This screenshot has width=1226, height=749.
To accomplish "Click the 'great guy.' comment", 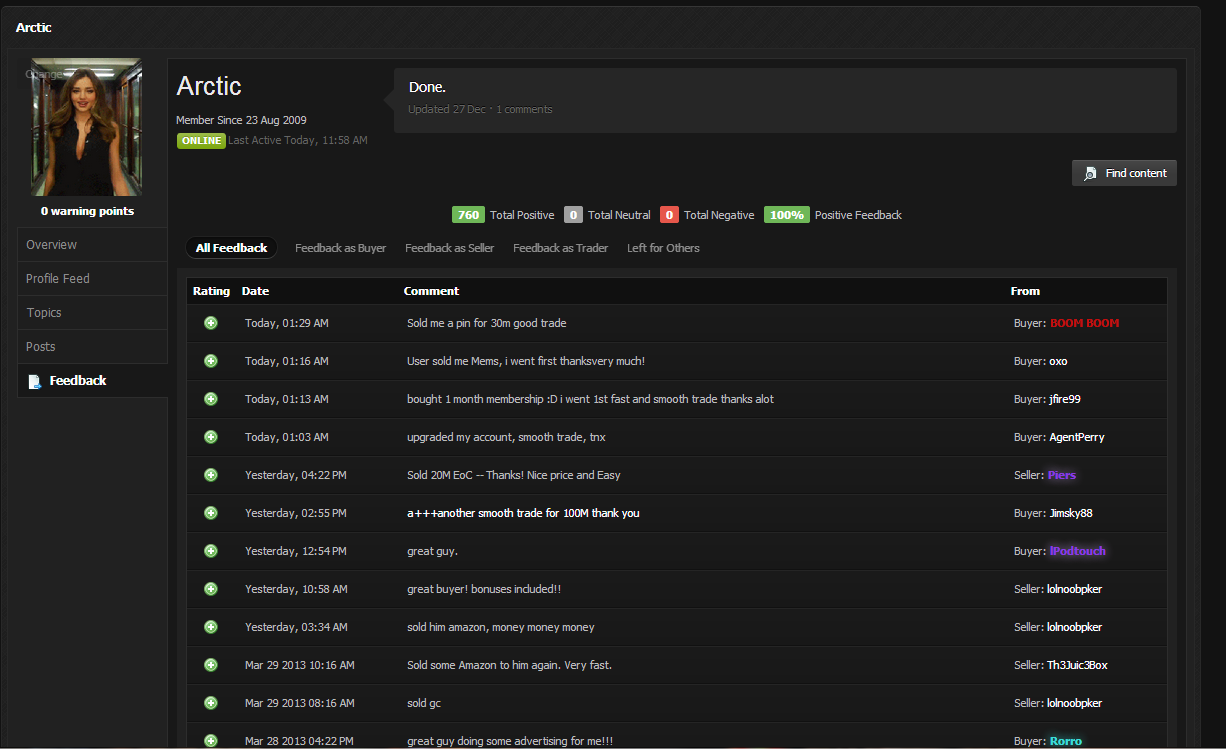I will [432, 551].
